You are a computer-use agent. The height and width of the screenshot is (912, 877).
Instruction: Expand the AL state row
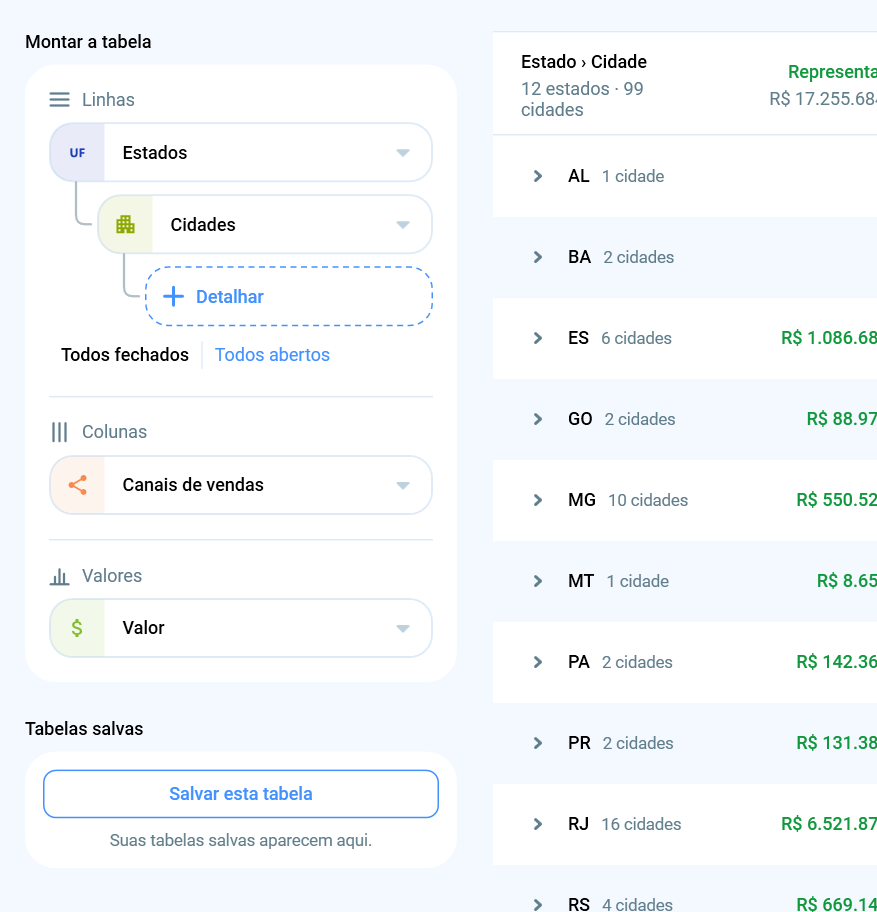tap(538, 176)
